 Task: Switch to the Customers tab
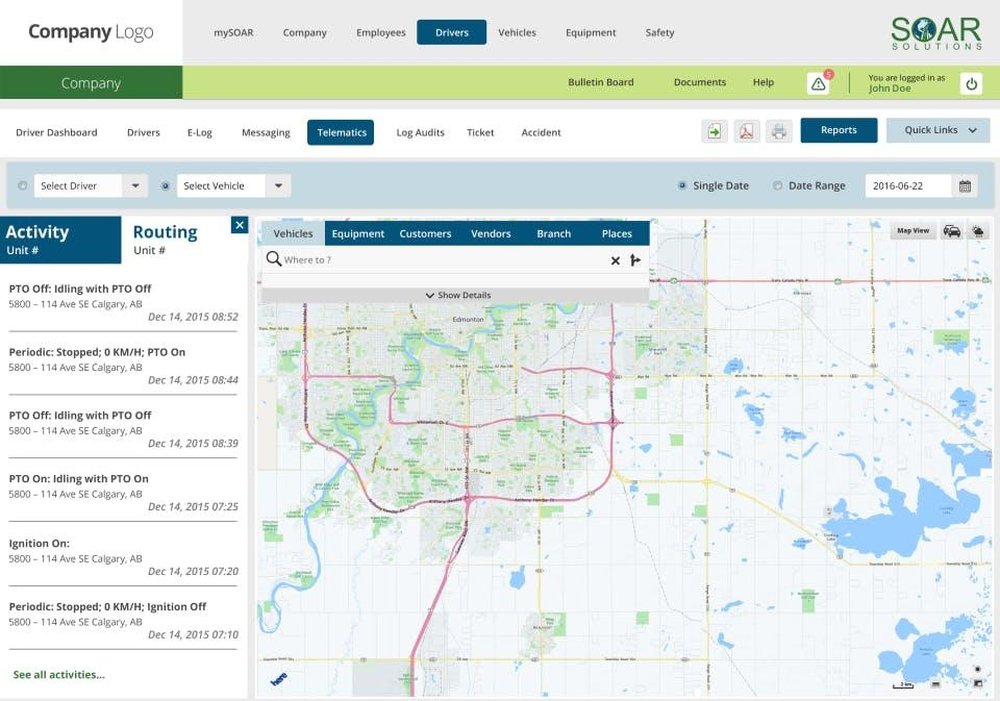point(424,233)
